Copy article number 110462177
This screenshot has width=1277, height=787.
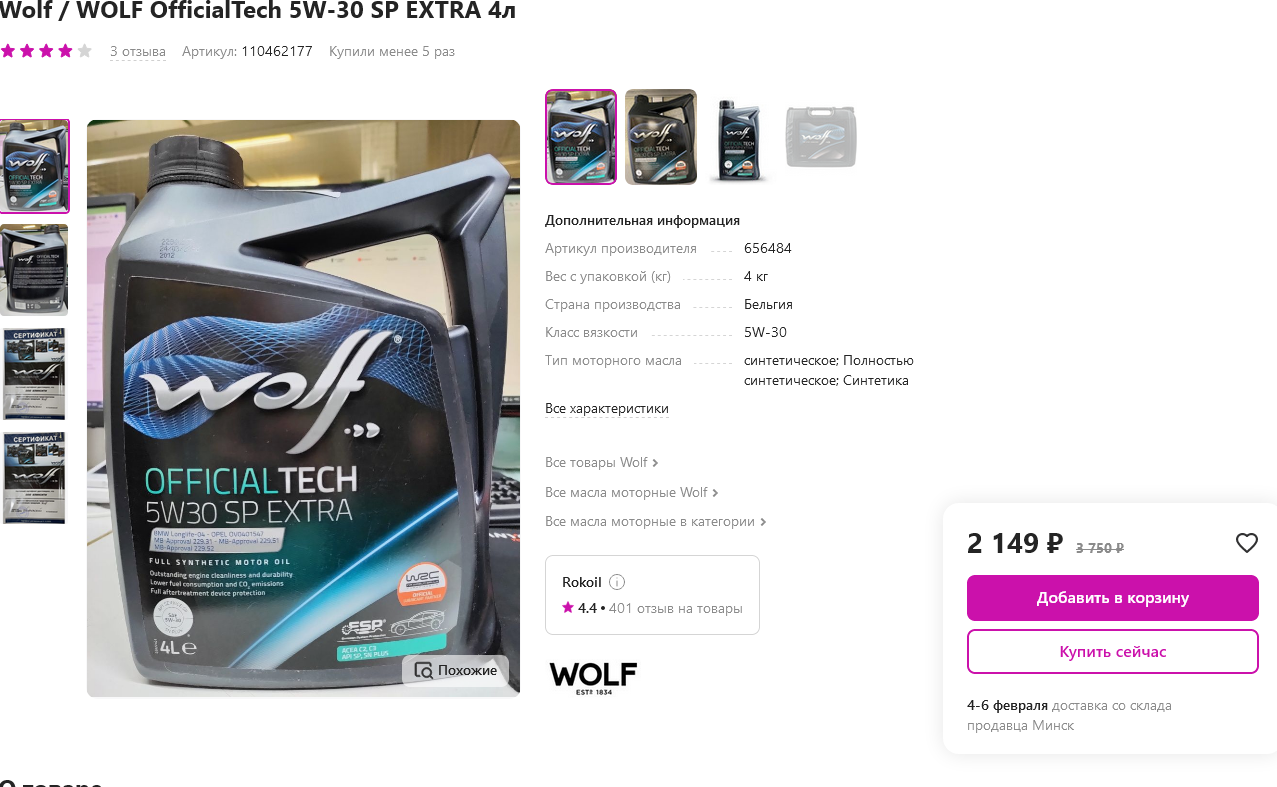[277, 51]
